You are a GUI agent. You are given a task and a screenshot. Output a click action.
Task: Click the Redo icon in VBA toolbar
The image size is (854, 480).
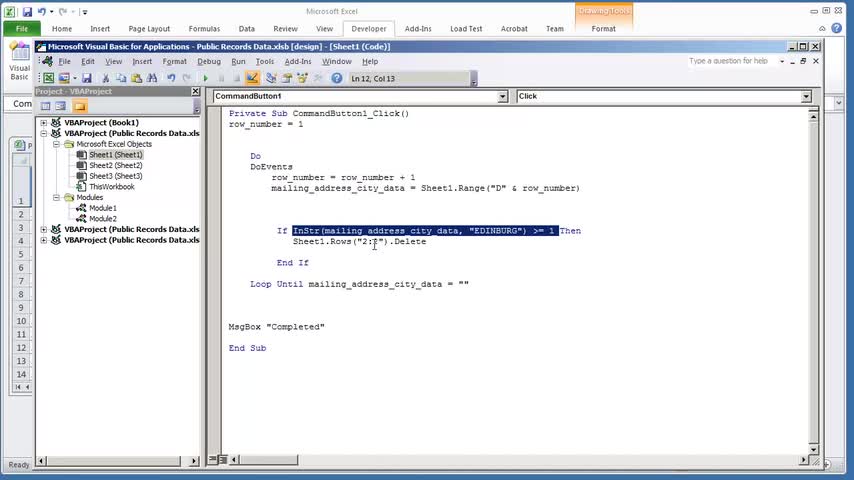186,78
